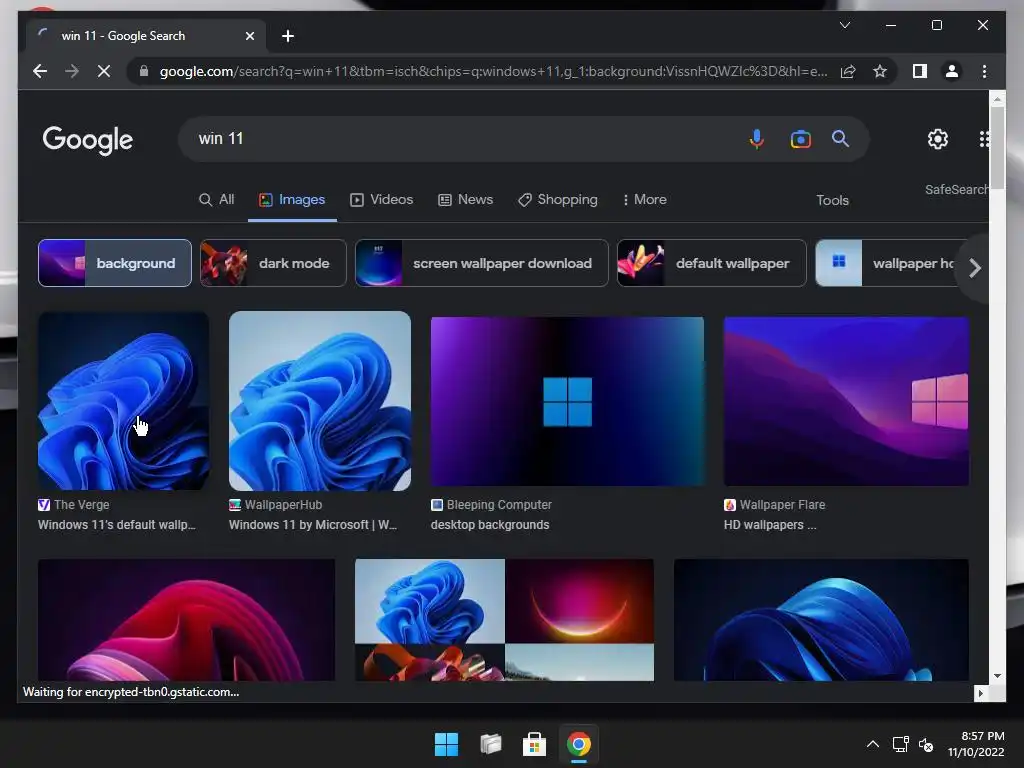Click the Wallpaper Flare source link
The height and width of the screenshot is (768, 1024).
775,505
